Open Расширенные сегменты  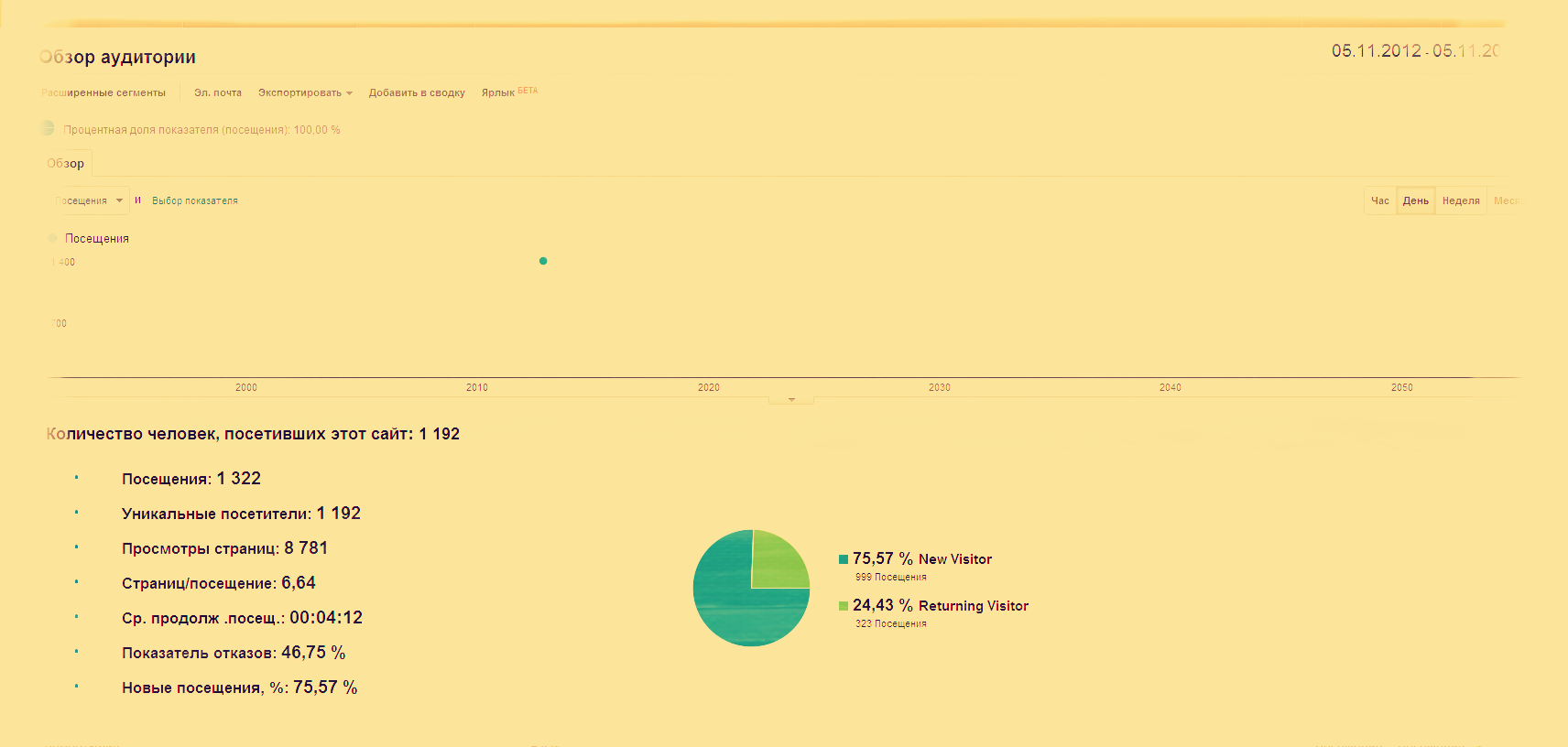pos(103,92)
